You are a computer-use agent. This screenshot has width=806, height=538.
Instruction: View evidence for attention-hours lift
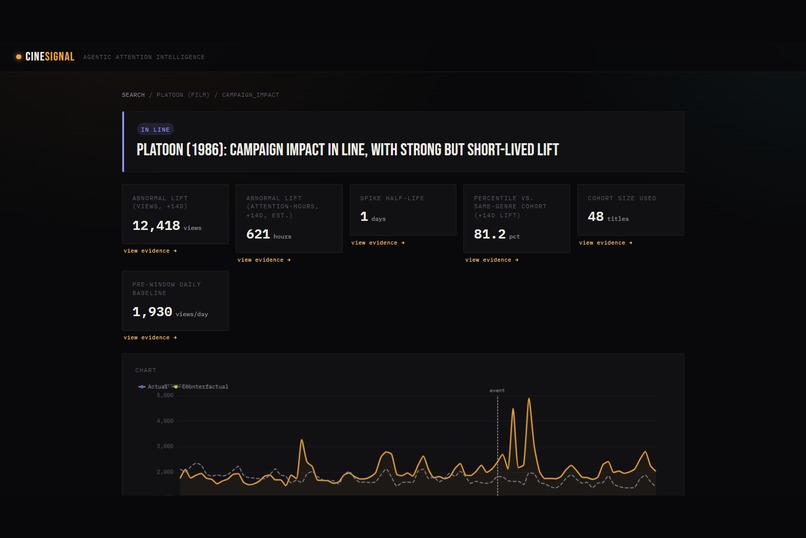pyautogui.click(x=264, y=260)
